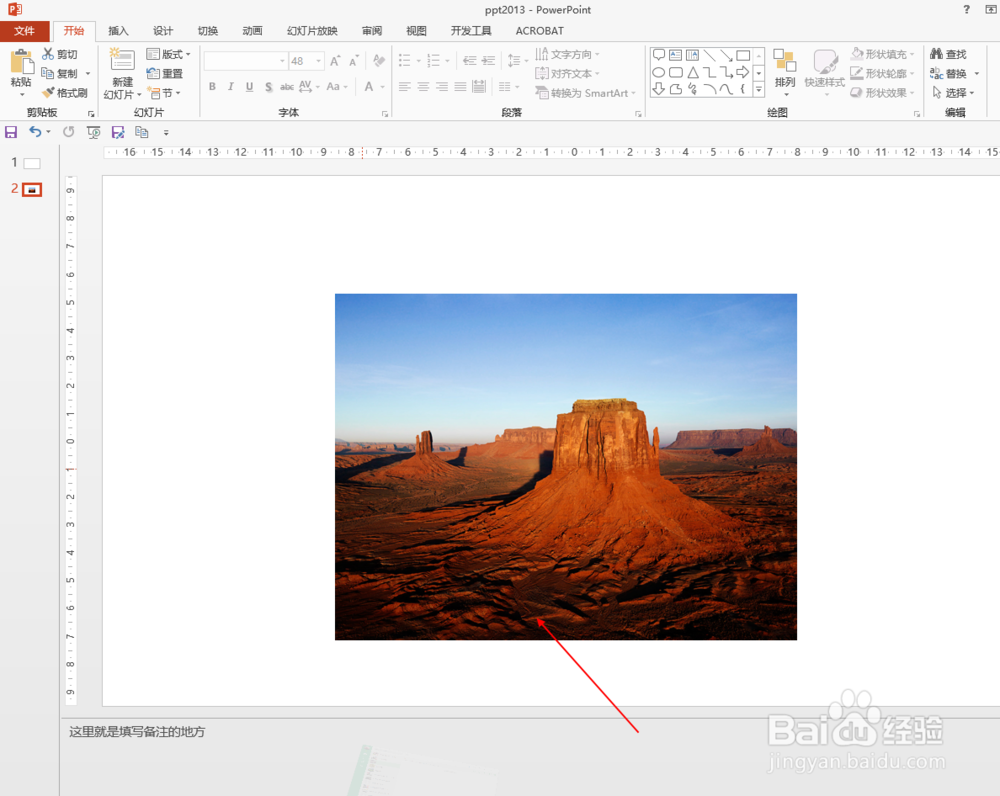Switch to the ACROBAT tab
1000x796 pixels.
[x=540, y=31]
